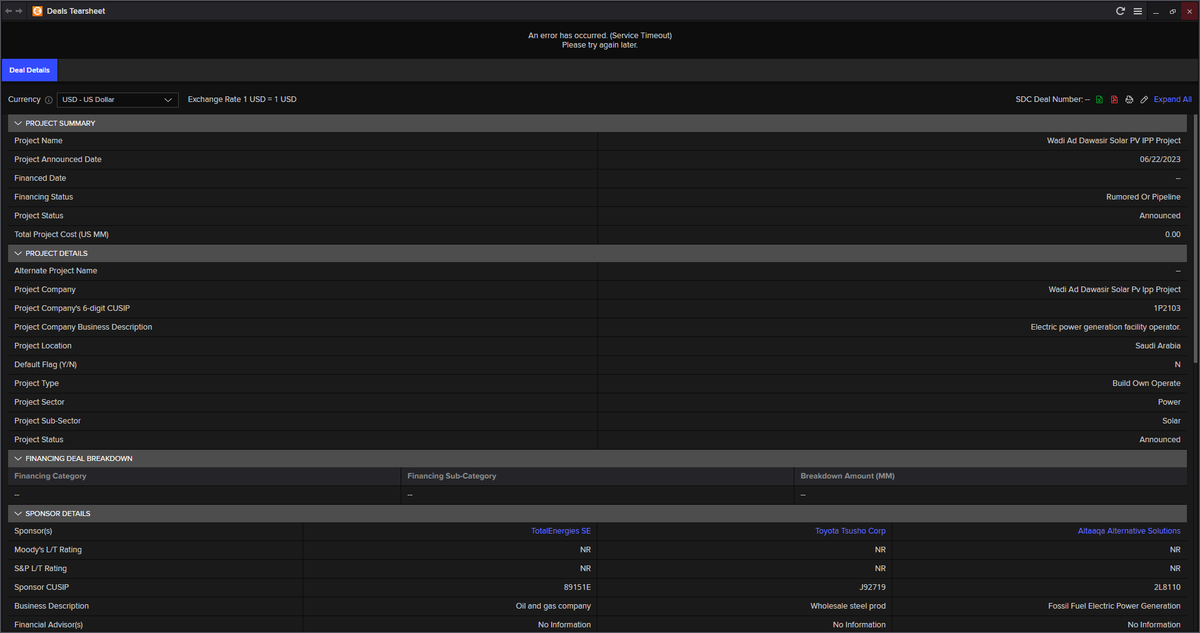The width and height of the screenshot is (1200, 633).
Task: Select sponsor CUSIP 89151E
Action: (577, 587)
